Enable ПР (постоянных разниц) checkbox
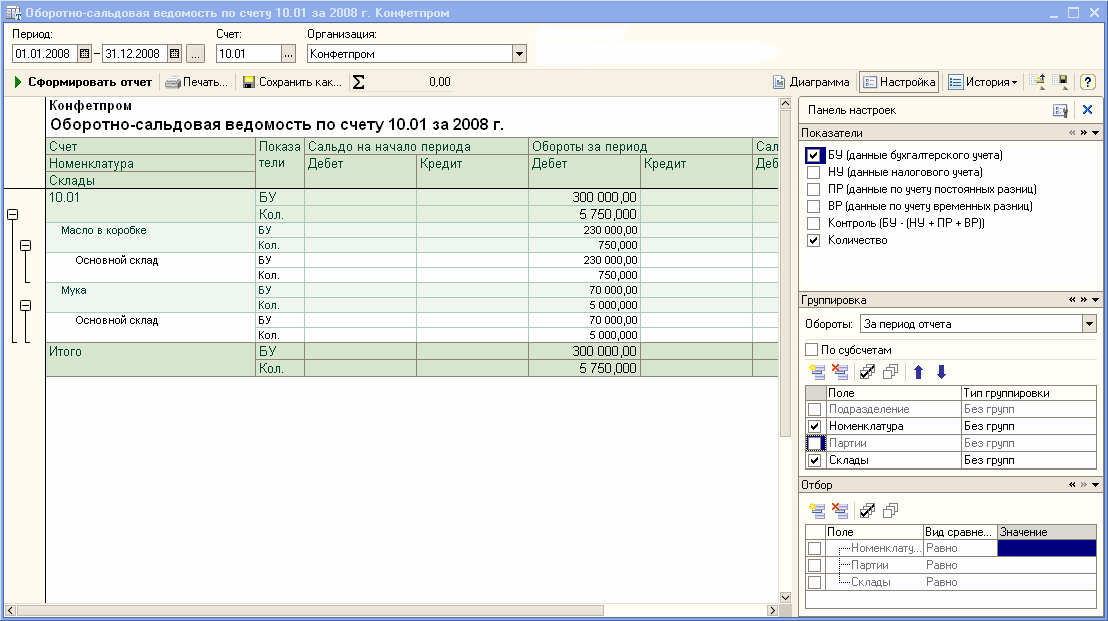This screenshot has height=621, width=1108. click(814, 189)
